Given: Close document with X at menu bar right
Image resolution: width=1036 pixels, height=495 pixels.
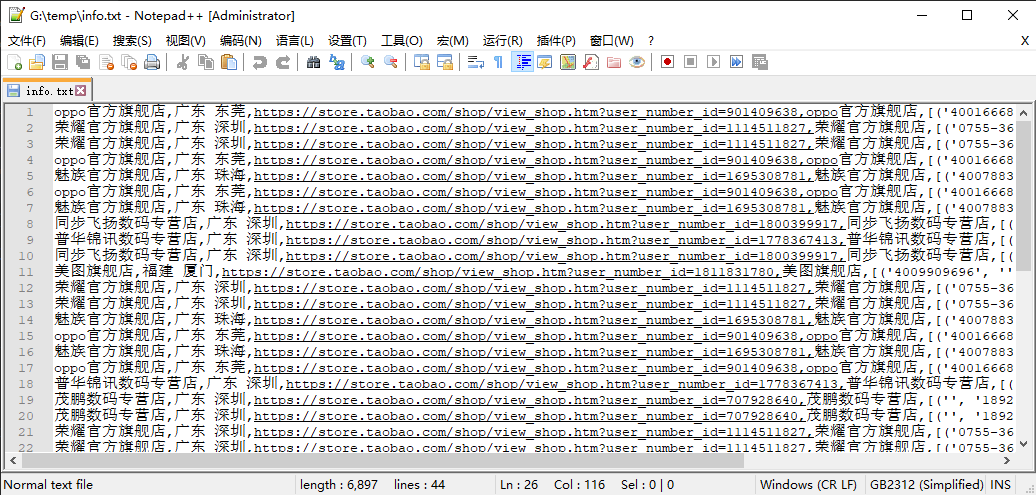Looking at the screenshot, I should point(1025,40).
